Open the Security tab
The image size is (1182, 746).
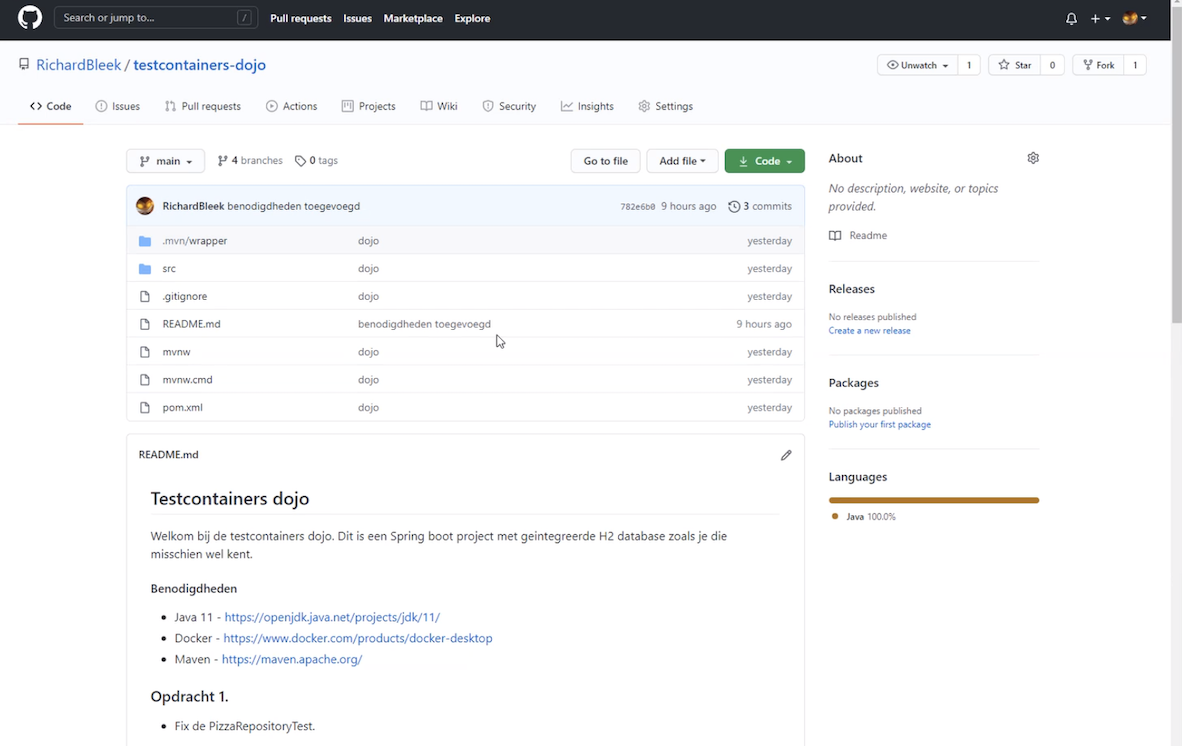tap(509, 106)
